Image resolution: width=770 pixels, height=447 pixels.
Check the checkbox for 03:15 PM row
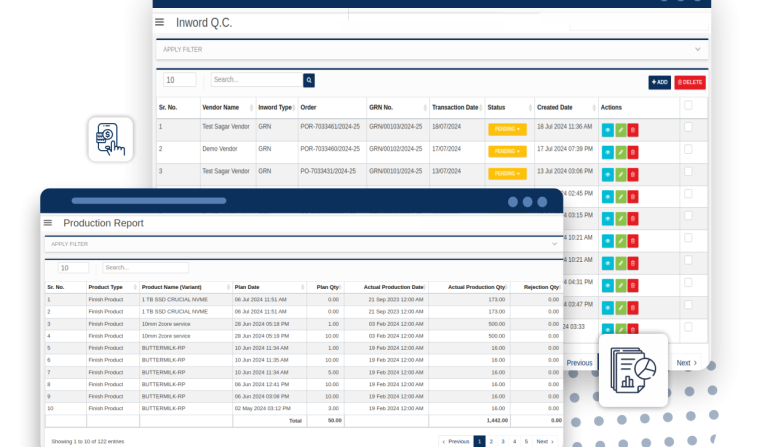[688, 216]
